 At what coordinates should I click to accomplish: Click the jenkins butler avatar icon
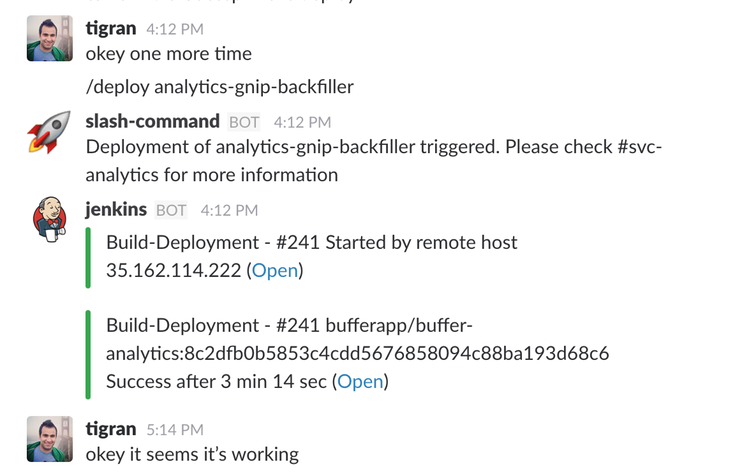coord(50,219)
